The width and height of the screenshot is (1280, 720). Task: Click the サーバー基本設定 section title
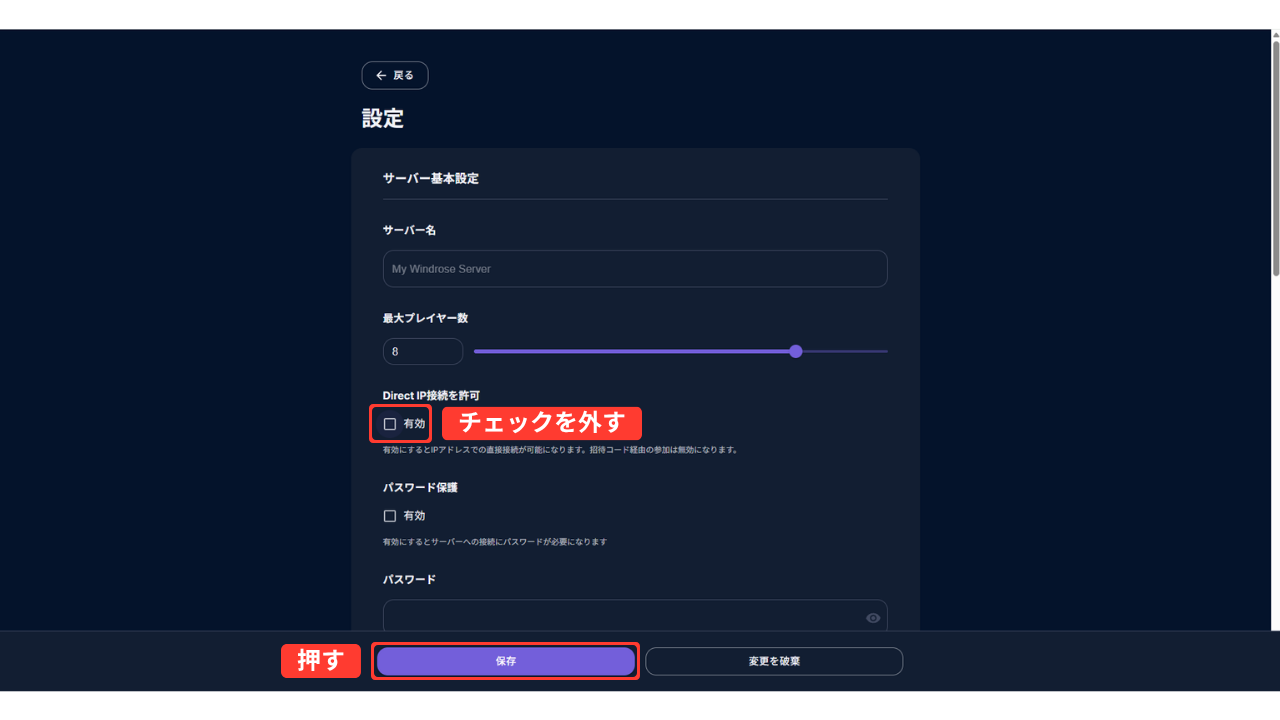[431, 179]
